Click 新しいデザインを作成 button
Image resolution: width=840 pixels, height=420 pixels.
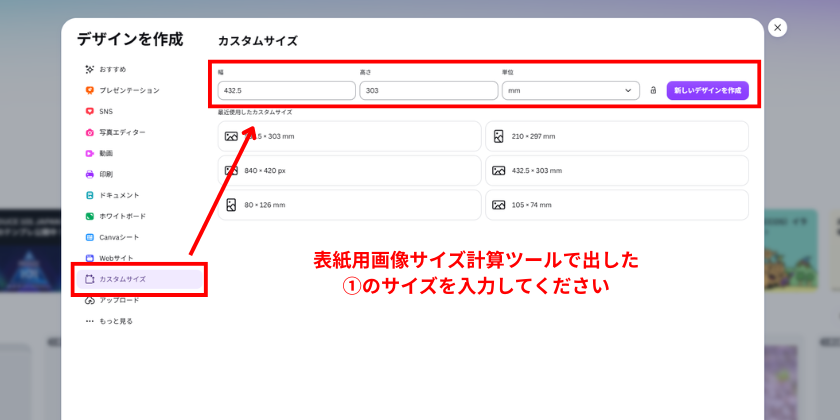pyautogui.click(x=707, y=91)
